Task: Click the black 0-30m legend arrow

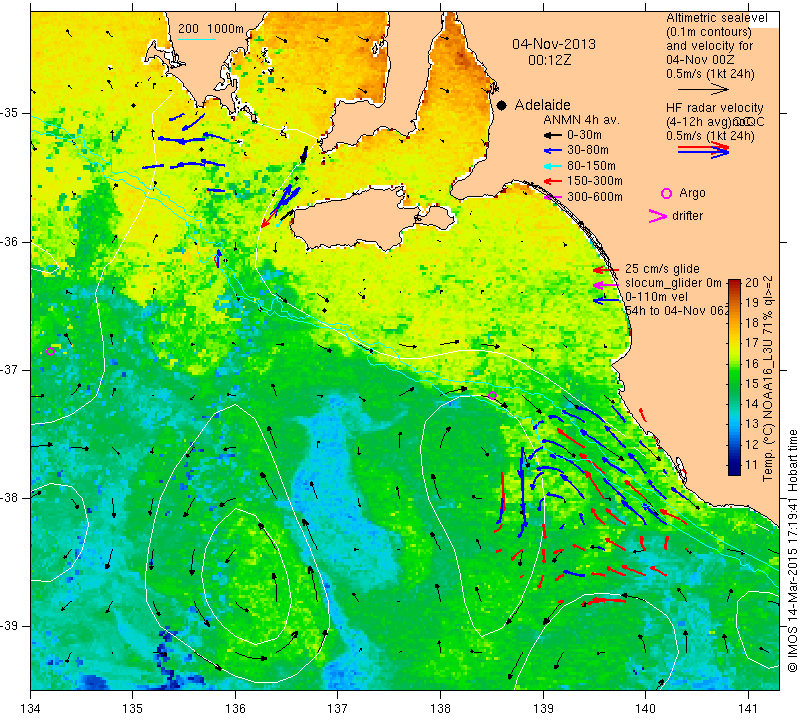Action: pyautogui.click(x=552, y=136)
